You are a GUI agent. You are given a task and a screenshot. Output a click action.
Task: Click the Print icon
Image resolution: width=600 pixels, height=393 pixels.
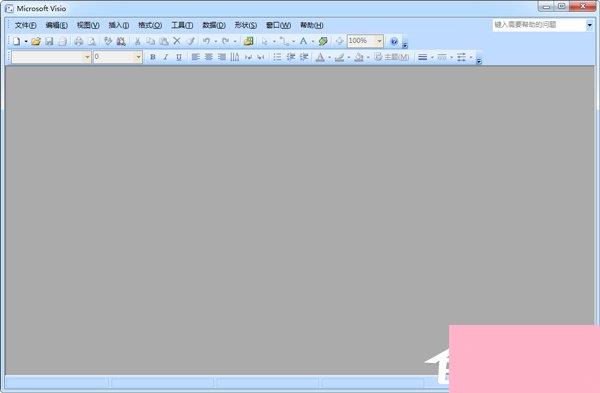[x=78, y=41]
